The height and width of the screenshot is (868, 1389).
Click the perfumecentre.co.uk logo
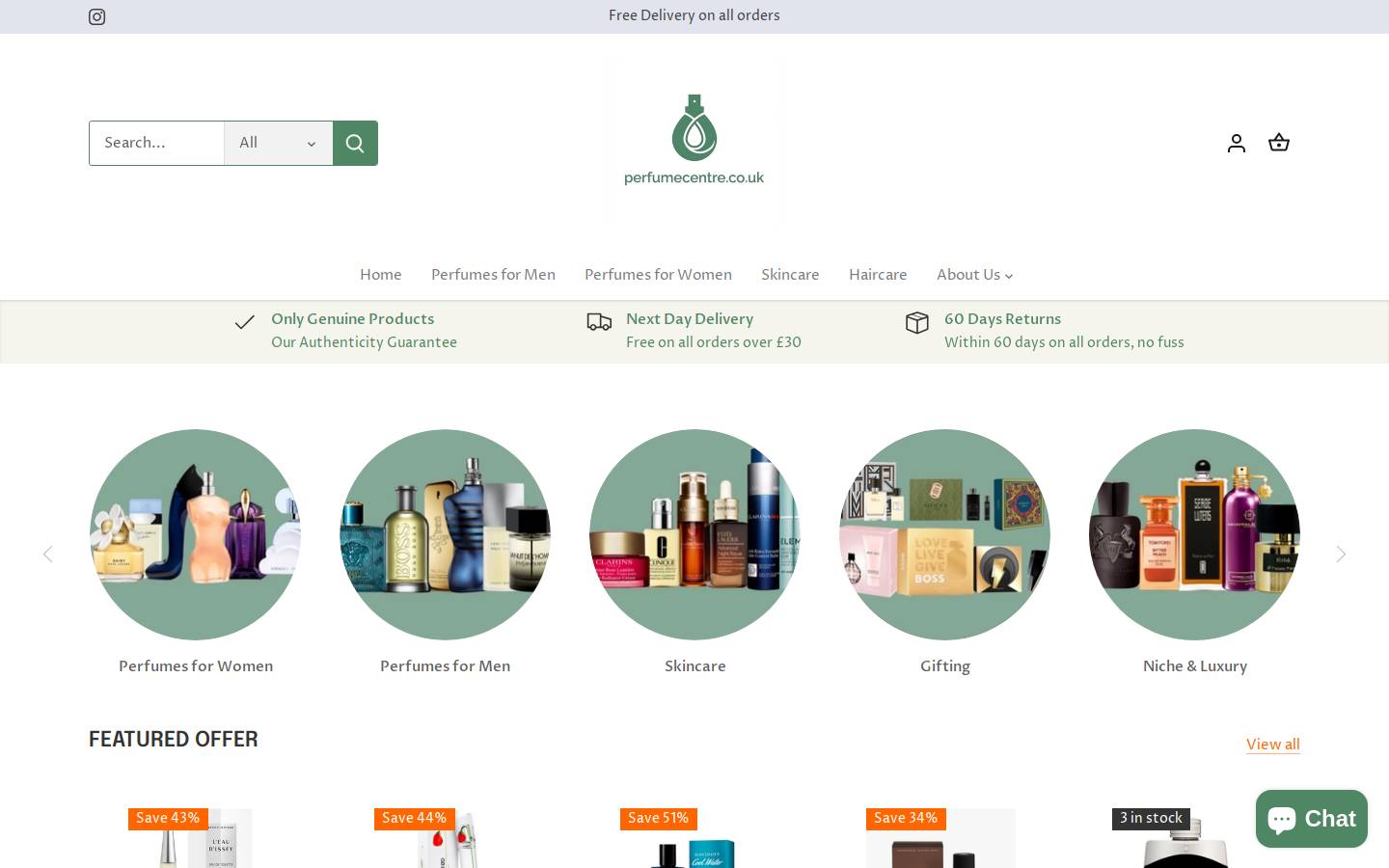[694, 141]
